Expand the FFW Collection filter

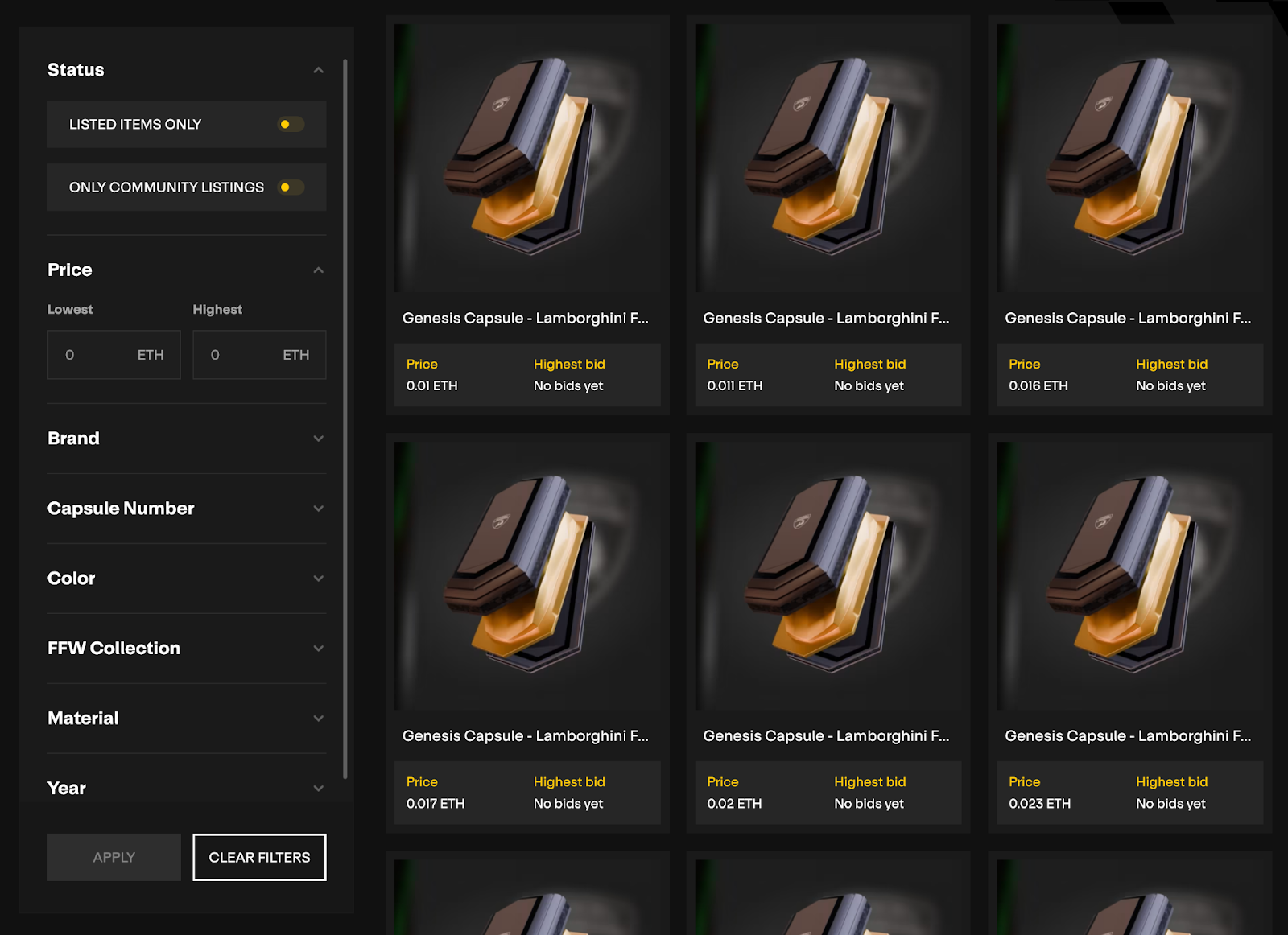318,649
